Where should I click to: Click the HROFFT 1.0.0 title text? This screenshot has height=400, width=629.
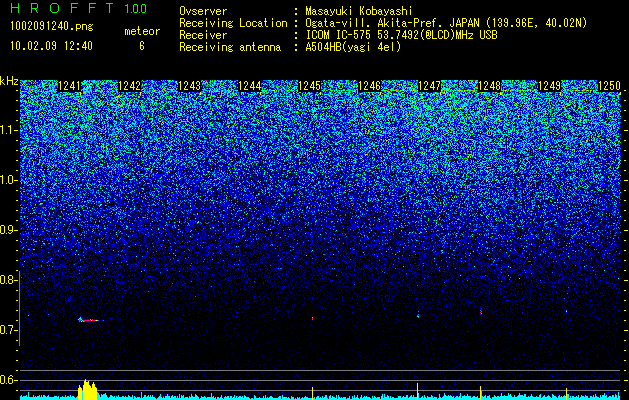click(79, 8)
